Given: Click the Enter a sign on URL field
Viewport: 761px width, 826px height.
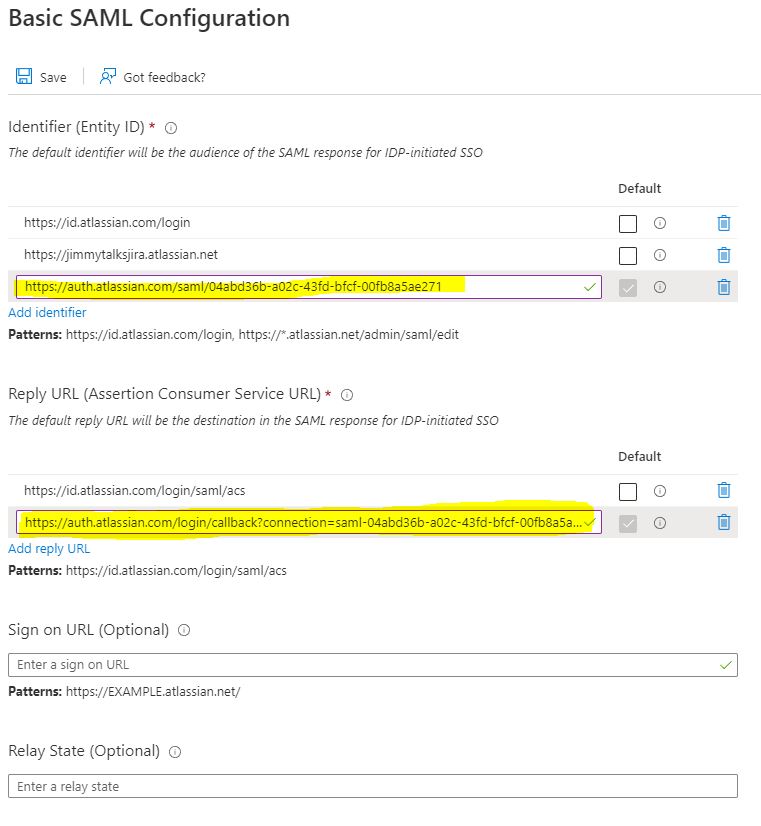Looking at the screenshot, I should 373,665.
